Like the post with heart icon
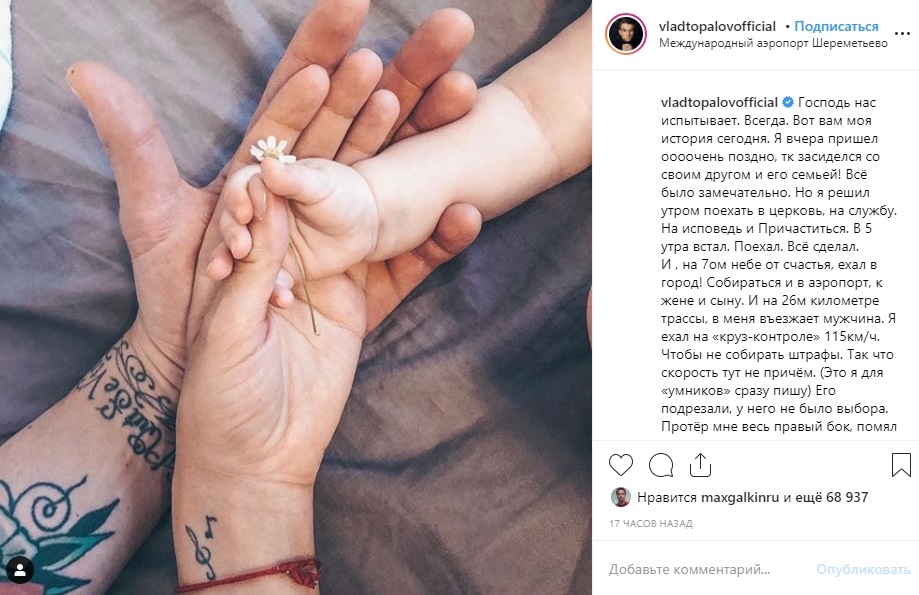The image size is (919, 595). point(621,465)
